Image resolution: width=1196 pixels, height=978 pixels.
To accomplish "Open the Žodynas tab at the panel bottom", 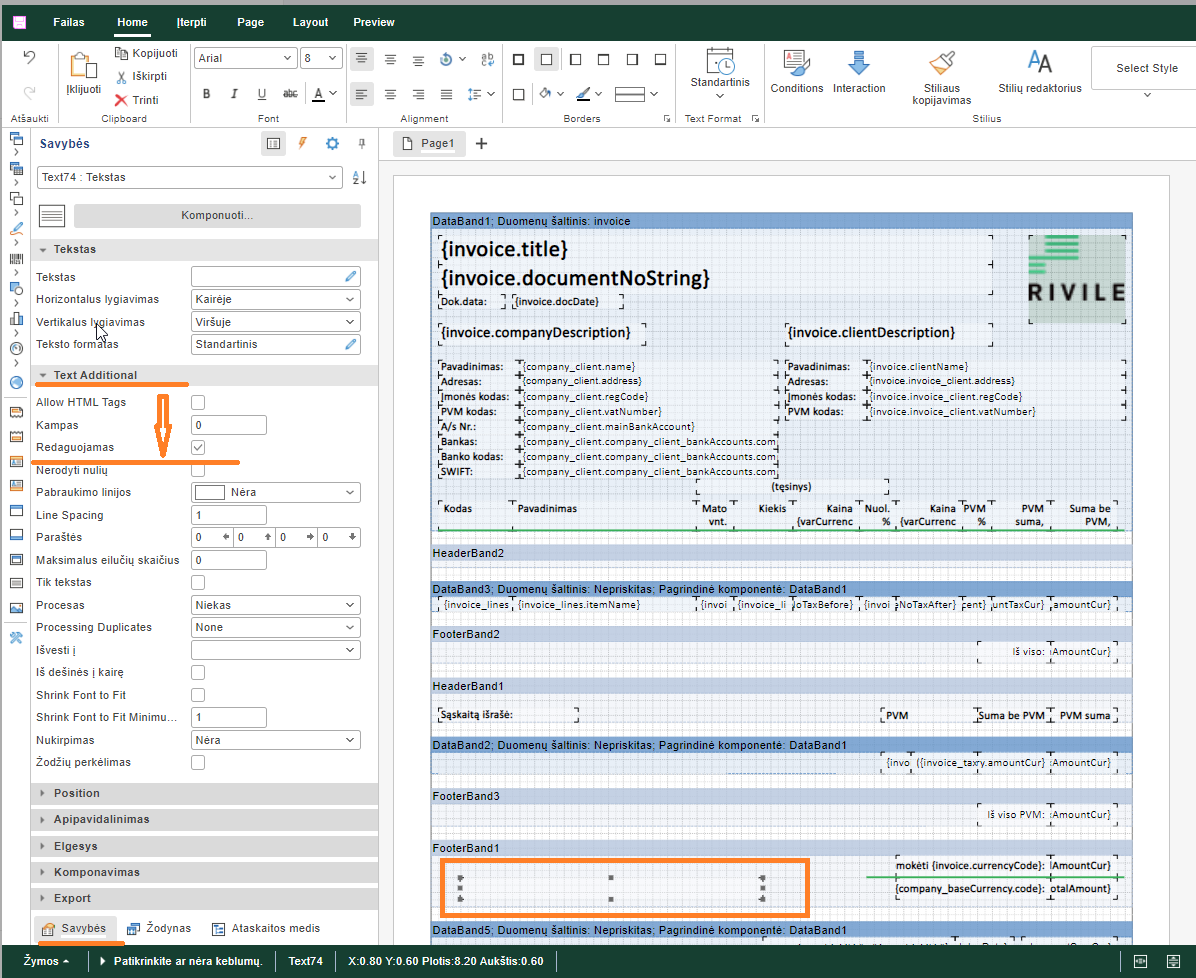I will point(159,928).
